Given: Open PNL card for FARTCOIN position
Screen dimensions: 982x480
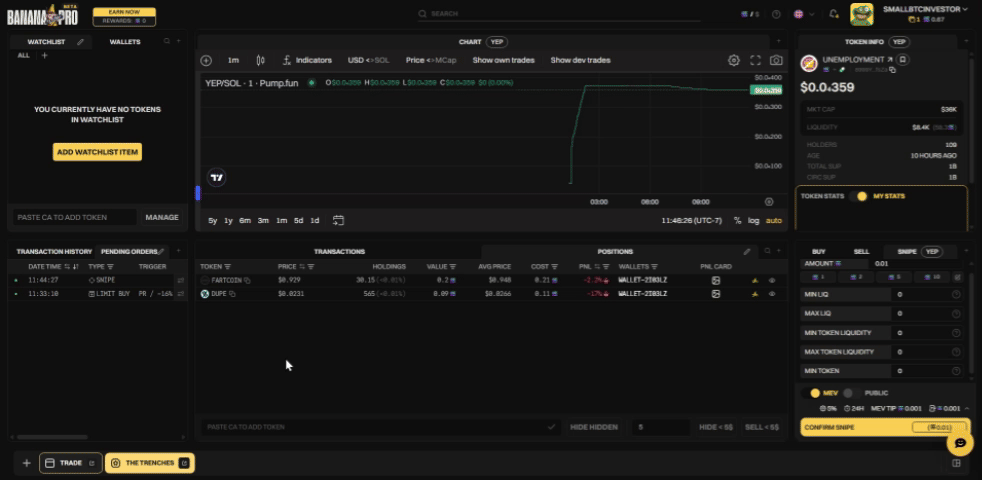Looking at the screenshot, I should (716, 280).
